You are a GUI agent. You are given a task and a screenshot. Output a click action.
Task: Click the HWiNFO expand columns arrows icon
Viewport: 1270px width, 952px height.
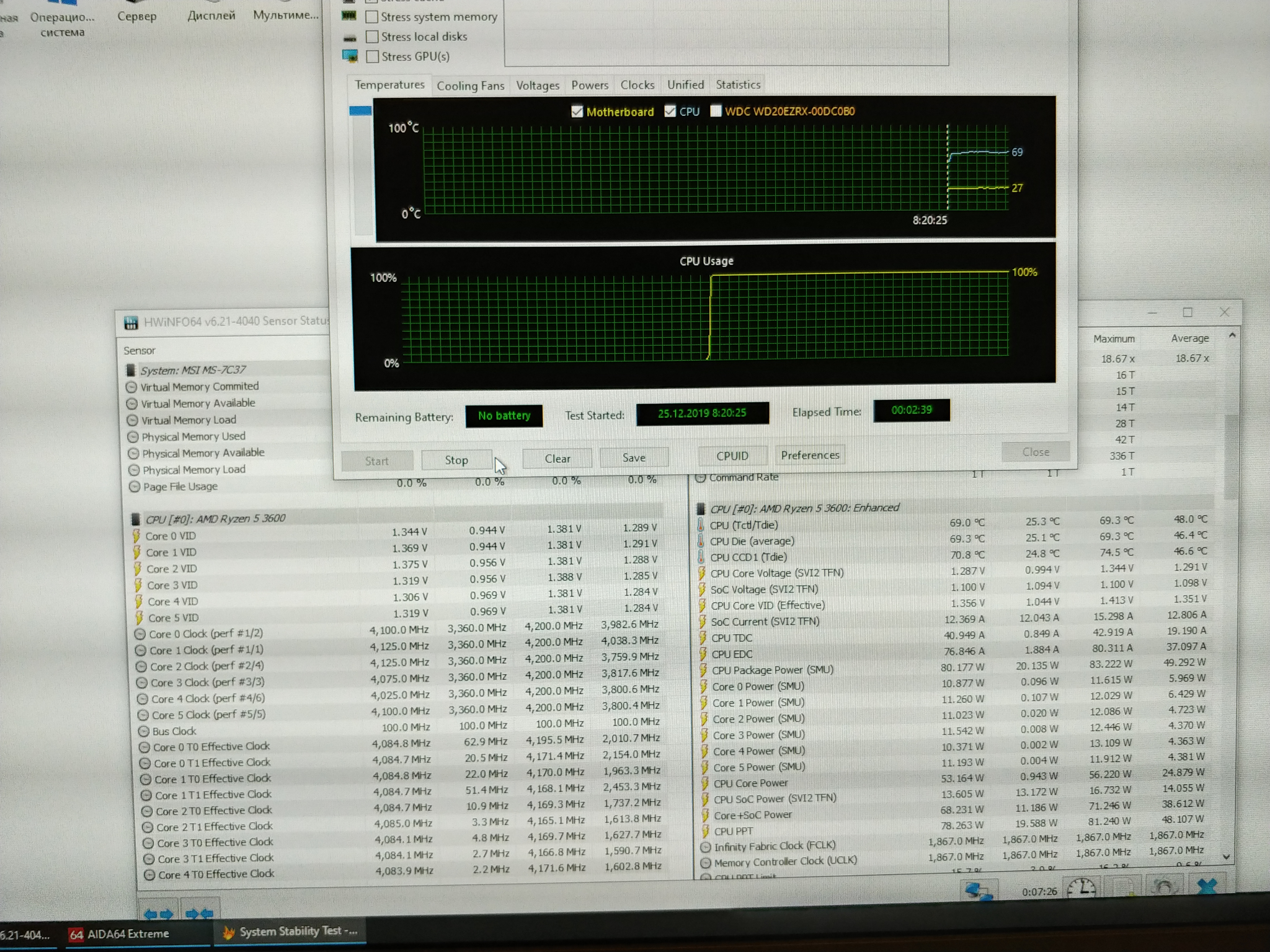(158, 914)
